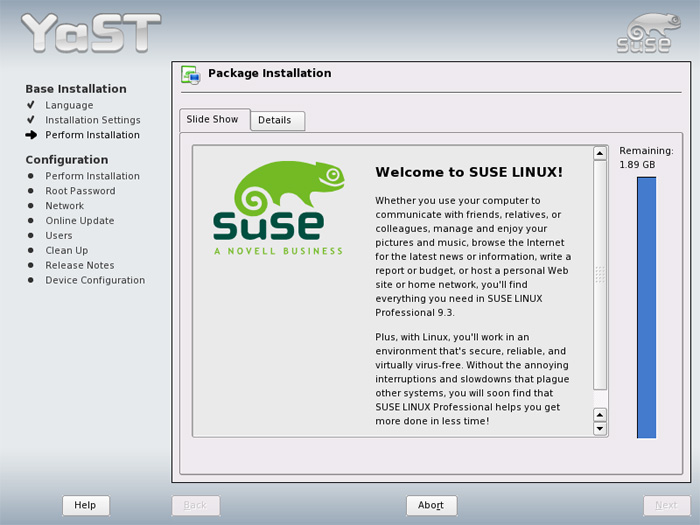Click the SUSE logo at top right
The height and width of the screenshot is (525, 700).
pyautogui.click(x=648, y=33)
